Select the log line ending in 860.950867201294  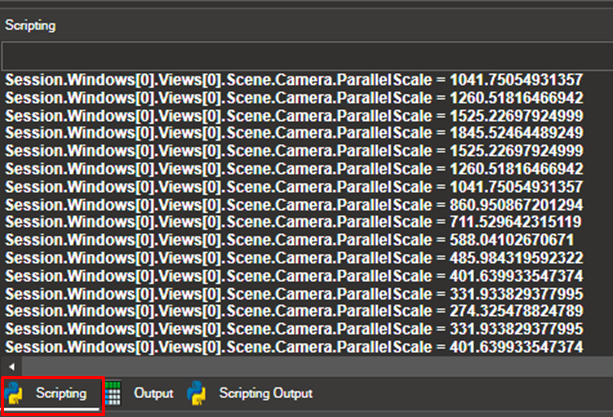pos(294,204)
